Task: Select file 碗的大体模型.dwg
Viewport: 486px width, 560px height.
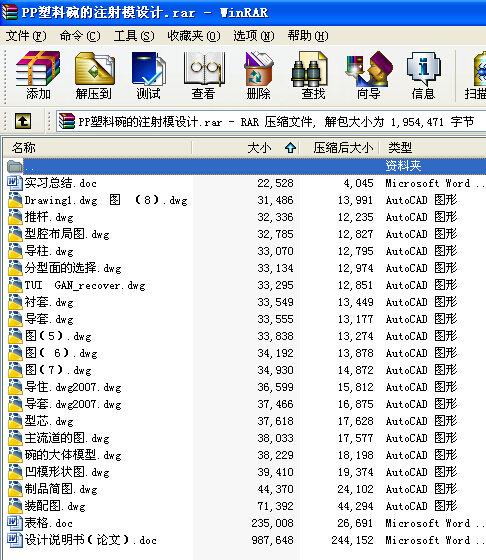Action: pos(73,455)
